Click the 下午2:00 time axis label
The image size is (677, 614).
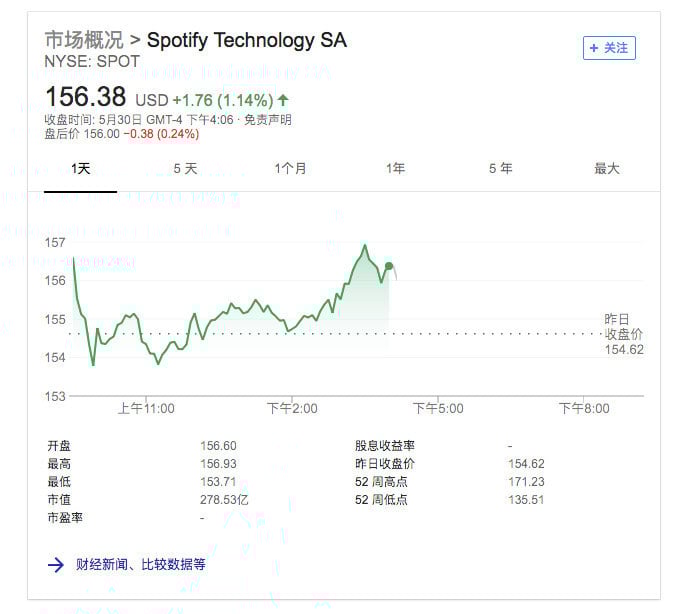point(292,408)
